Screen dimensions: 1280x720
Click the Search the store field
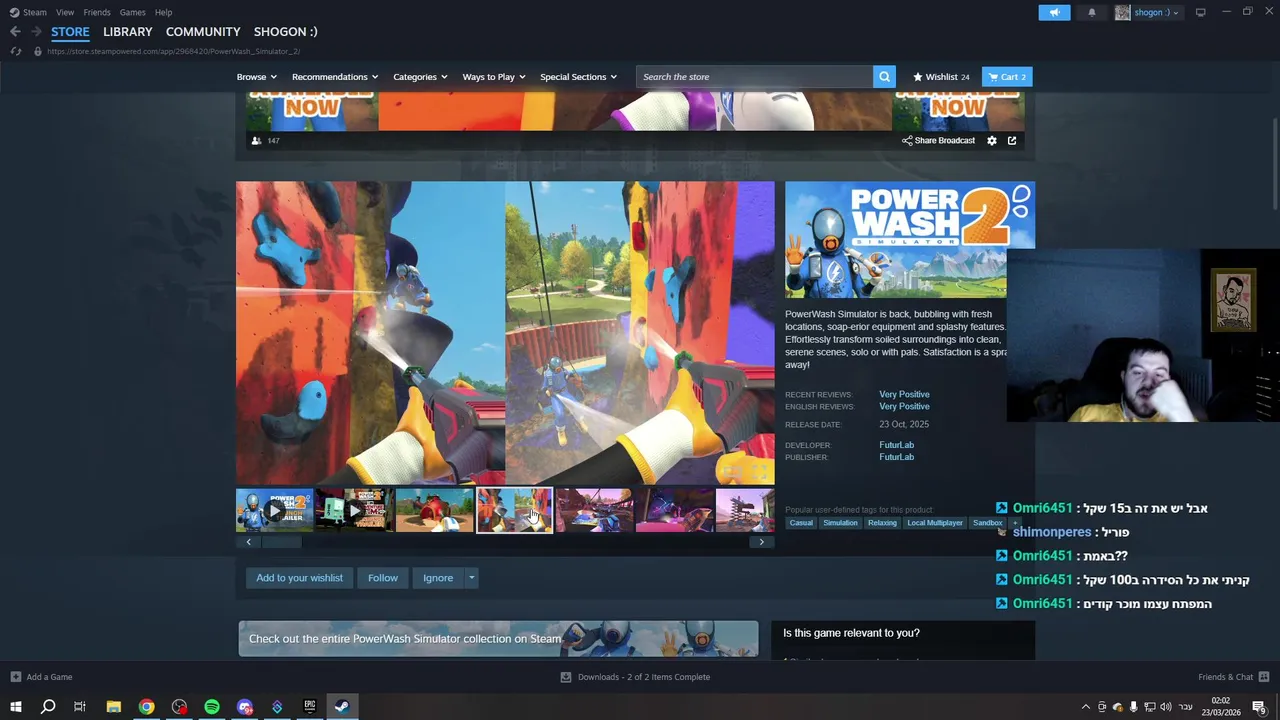tap(755, 77)
